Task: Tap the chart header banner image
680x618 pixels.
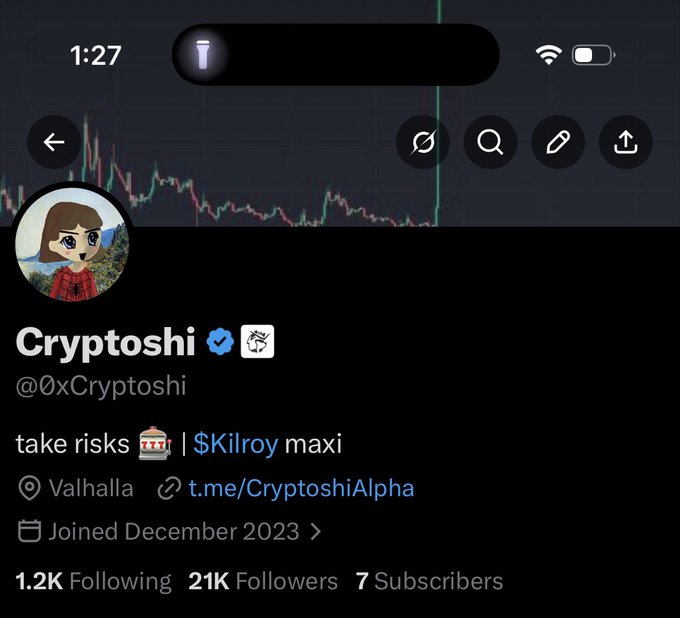Action: tap(300, 190)
